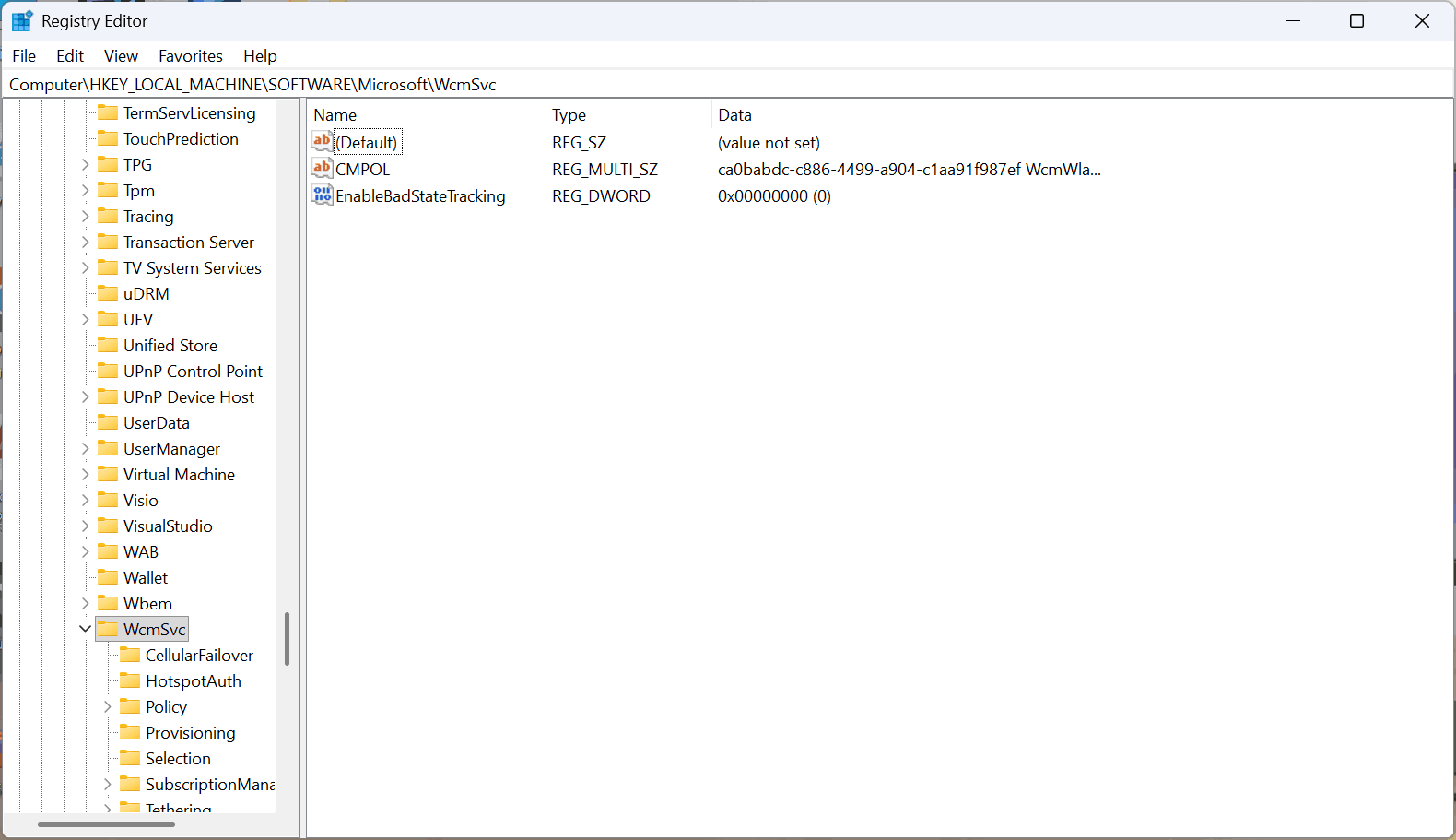Expand the Tpm key
Viewport: 1456px width, 840px height.
(x=86, y=190)
